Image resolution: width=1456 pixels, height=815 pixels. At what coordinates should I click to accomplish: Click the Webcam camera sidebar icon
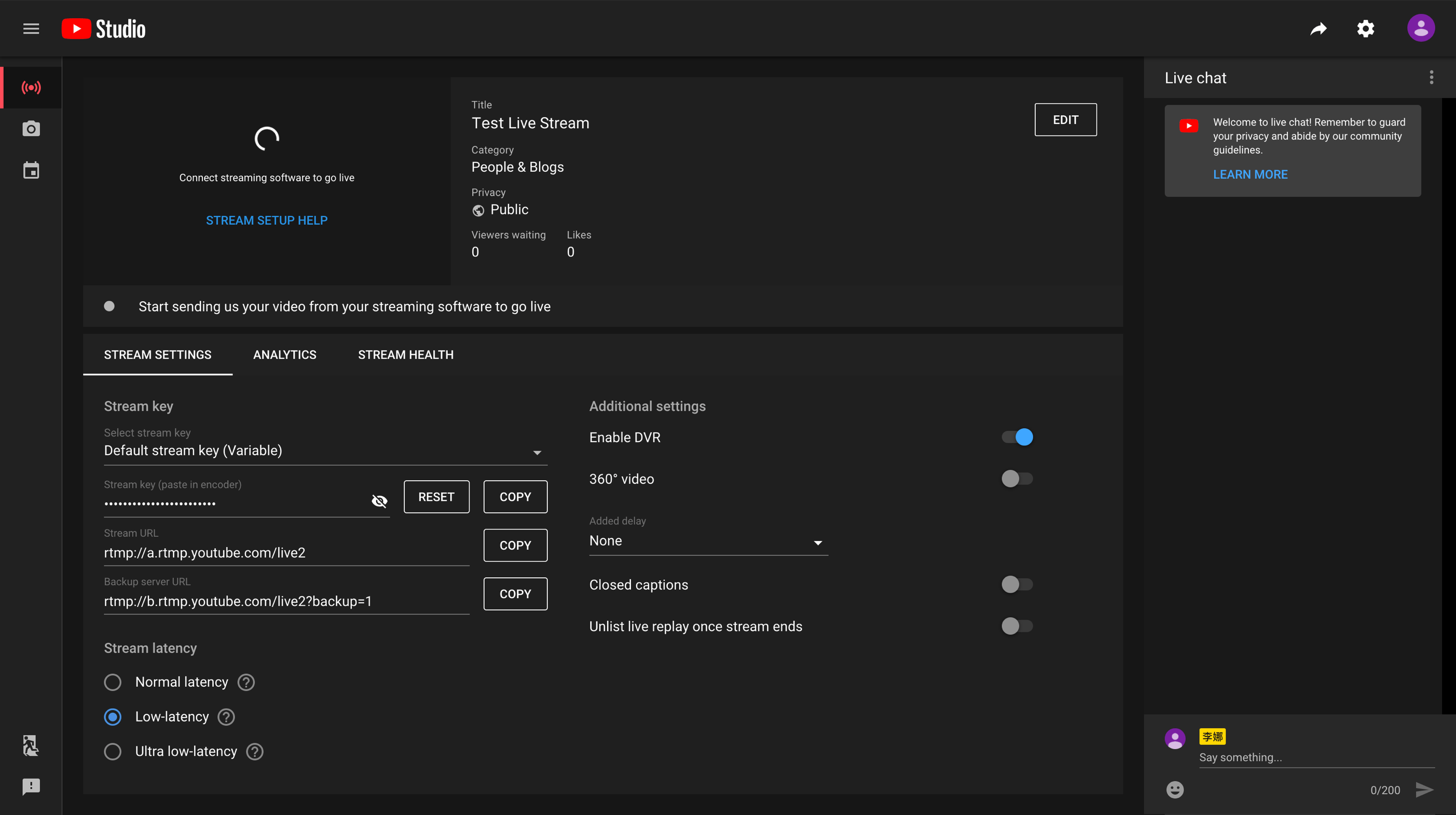click(31, 129)
